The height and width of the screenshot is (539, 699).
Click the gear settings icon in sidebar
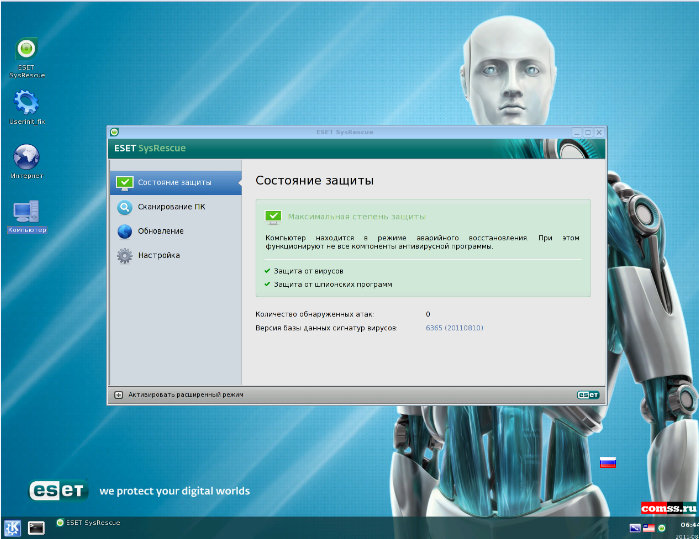(x=124, y=255)
